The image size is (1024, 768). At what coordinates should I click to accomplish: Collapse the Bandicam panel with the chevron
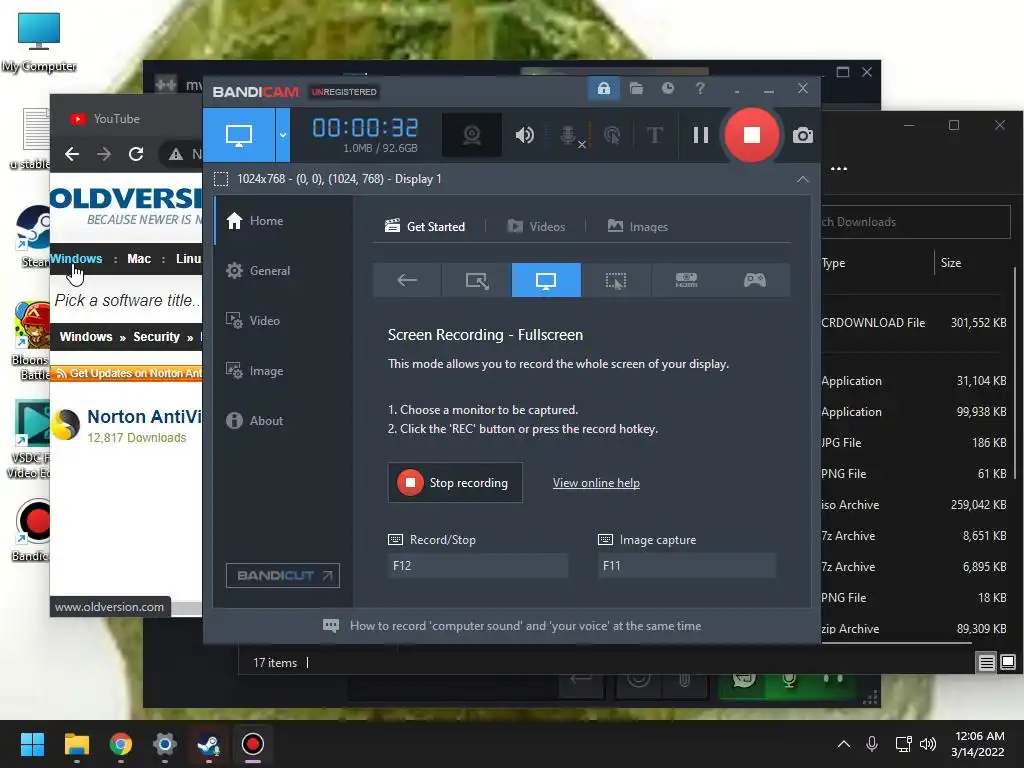pos(803,179)
